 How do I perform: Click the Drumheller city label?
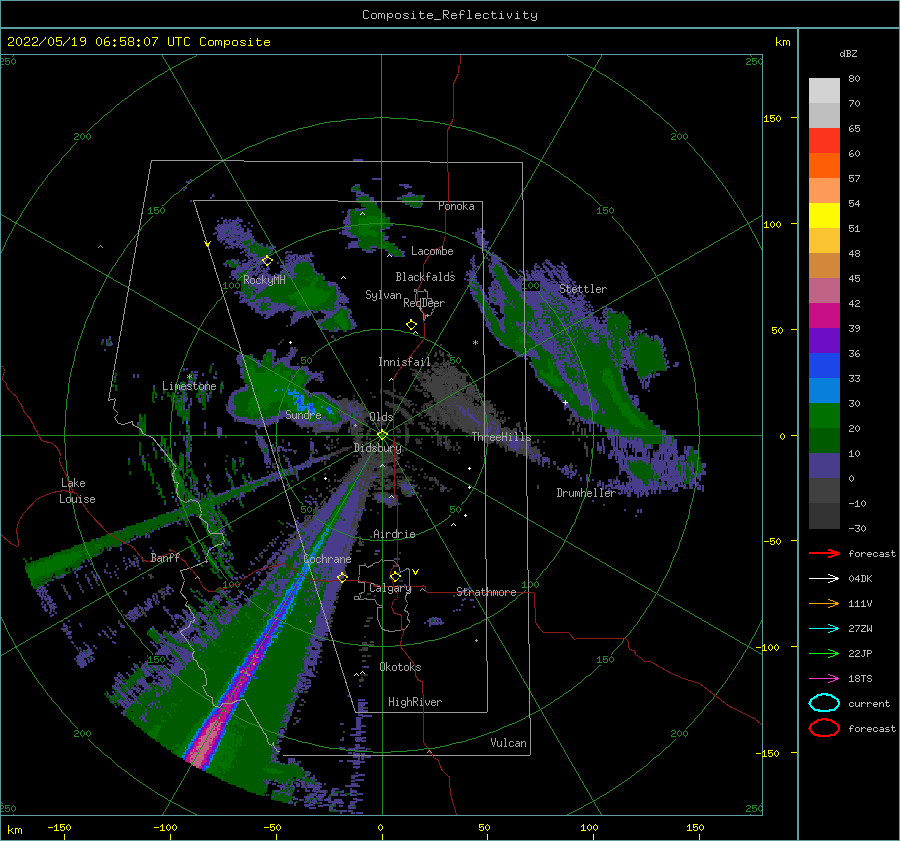[x=586, y=493]
